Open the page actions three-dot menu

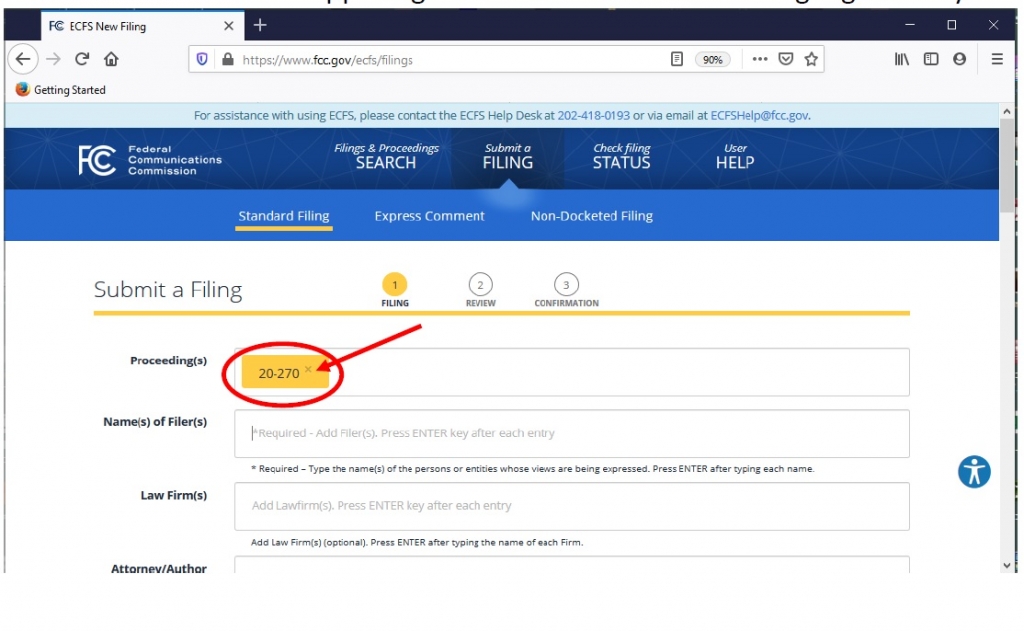point(760,59)
